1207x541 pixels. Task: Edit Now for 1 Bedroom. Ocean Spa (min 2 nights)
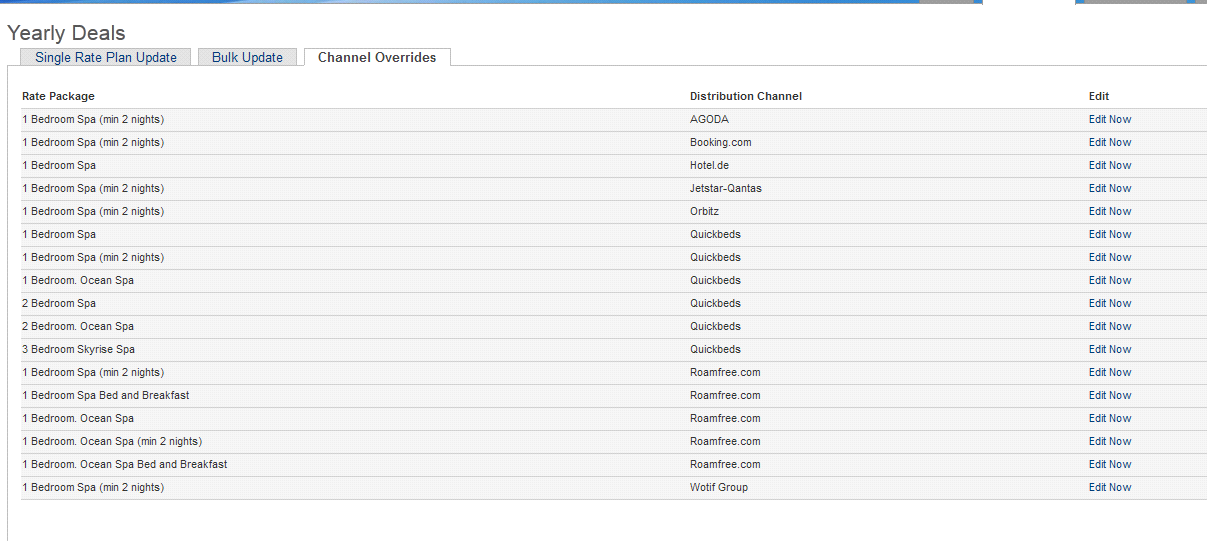(x=1110, y=441)
